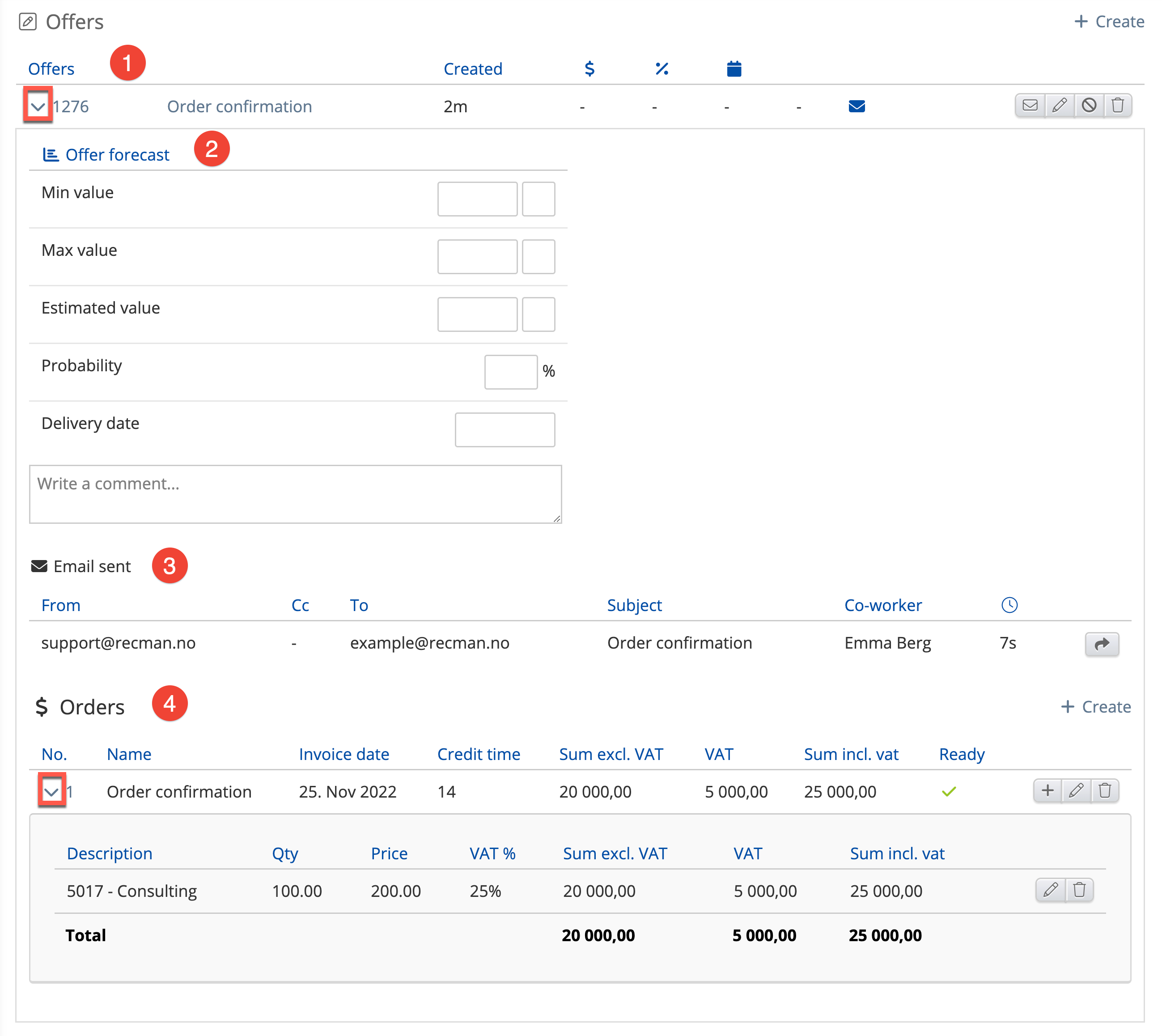
Task: Click the cancel (ban) icon on the offer row
Action: pos(1089,106)
